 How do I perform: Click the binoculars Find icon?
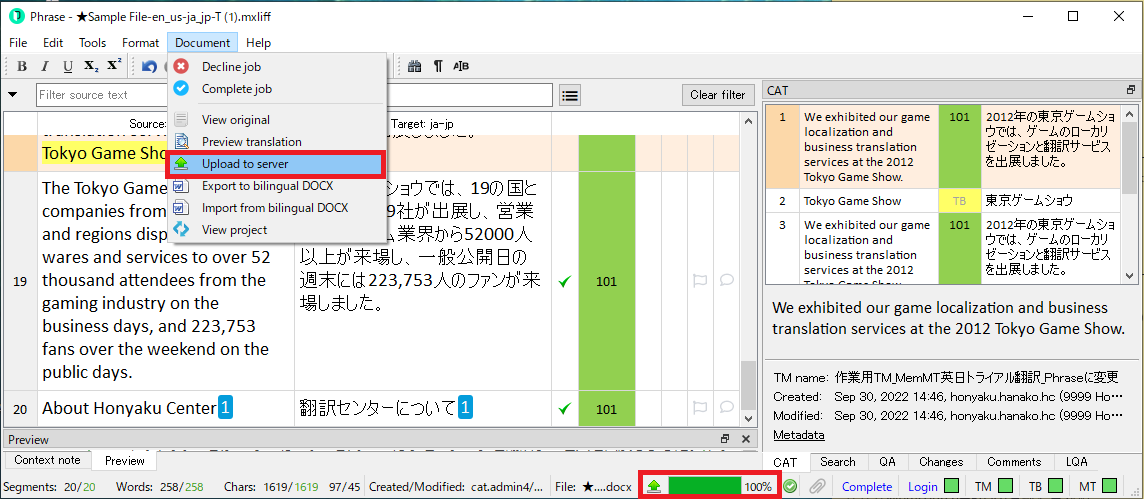[415, 67]
